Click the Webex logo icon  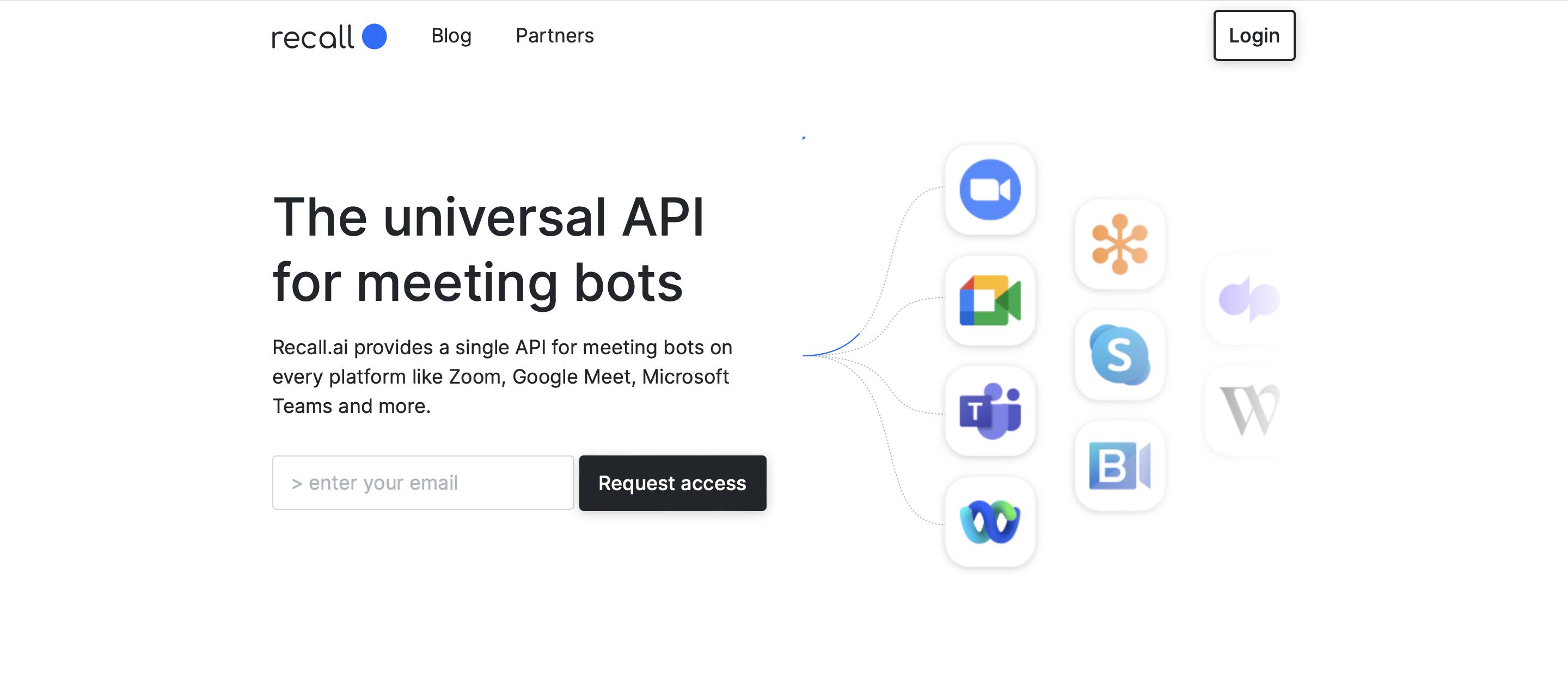coord(990,522)
